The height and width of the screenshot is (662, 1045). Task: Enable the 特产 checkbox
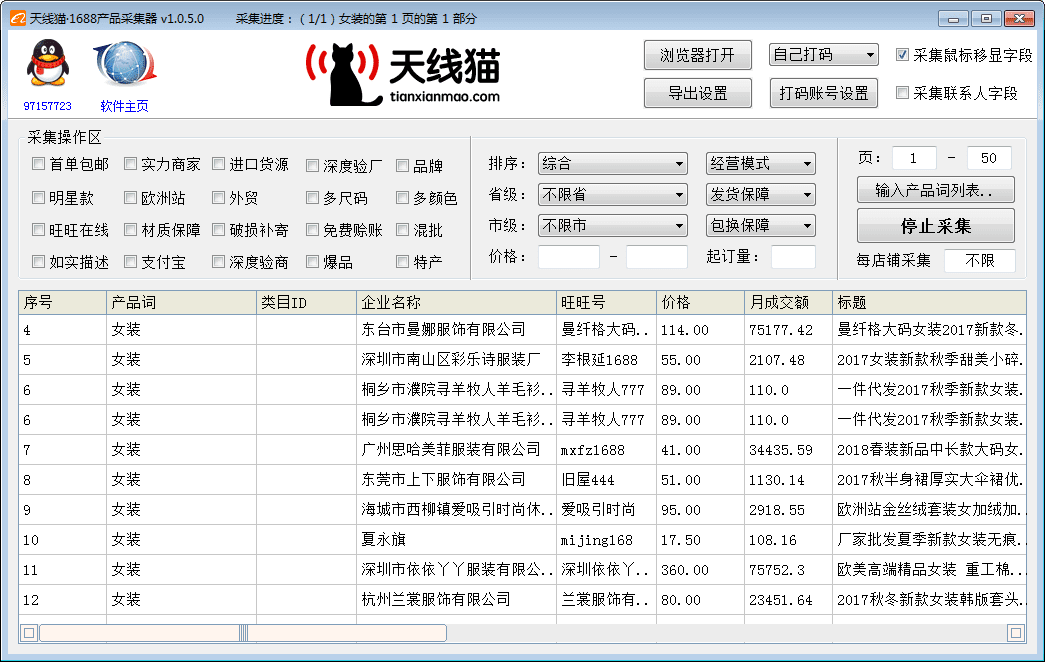pyautogui.click(x=403, y=262)
